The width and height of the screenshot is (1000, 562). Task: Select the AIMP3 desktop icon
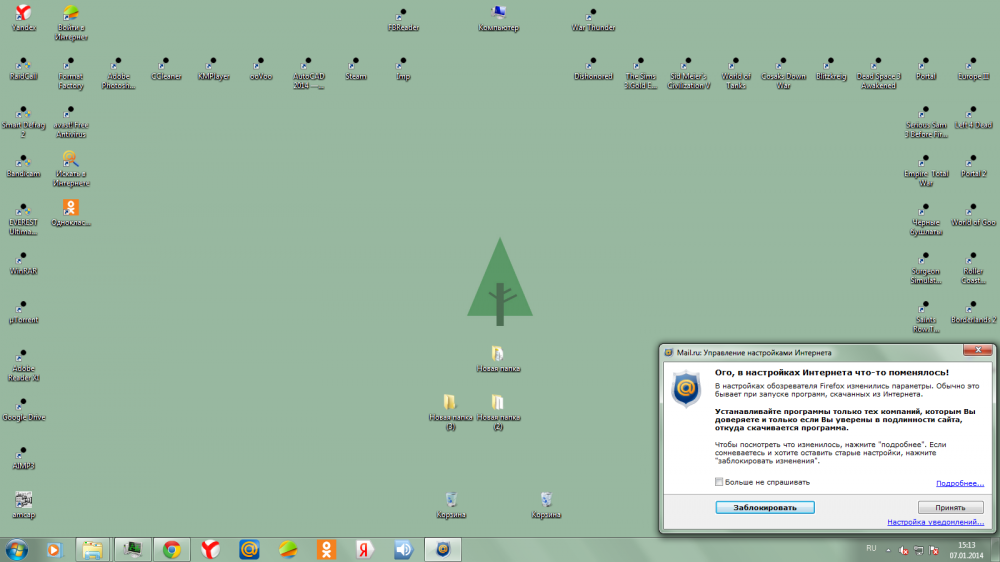(x=24, y=458)
